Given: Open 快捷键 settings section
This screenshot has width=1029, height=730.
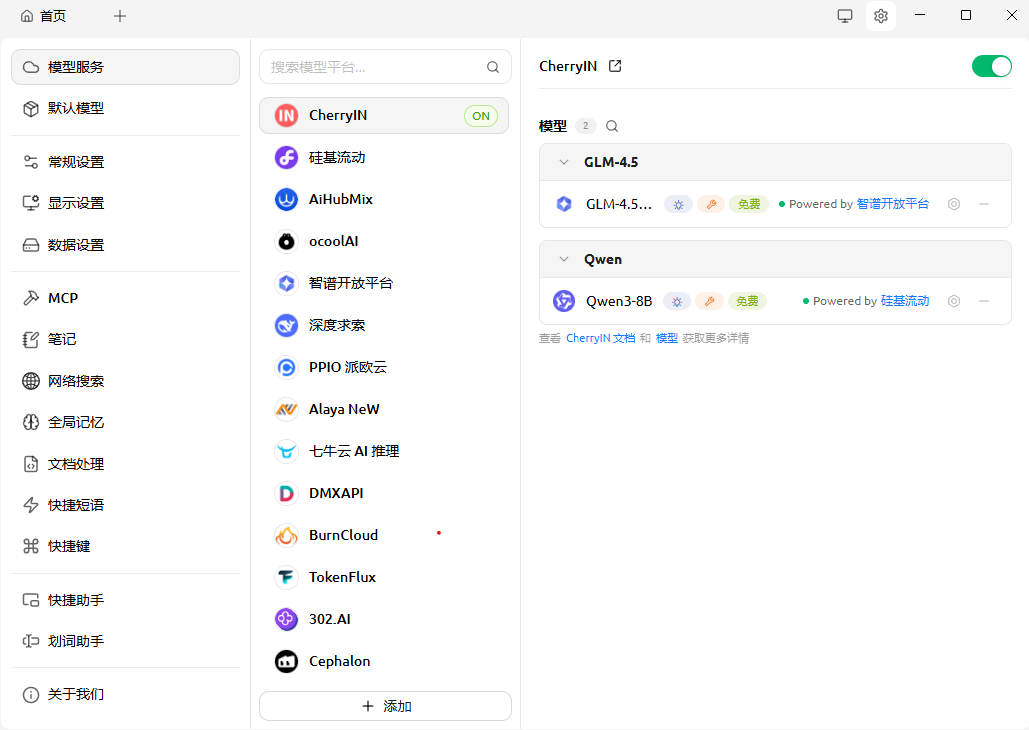Looking at the screenshot, I should pos(125,546).
